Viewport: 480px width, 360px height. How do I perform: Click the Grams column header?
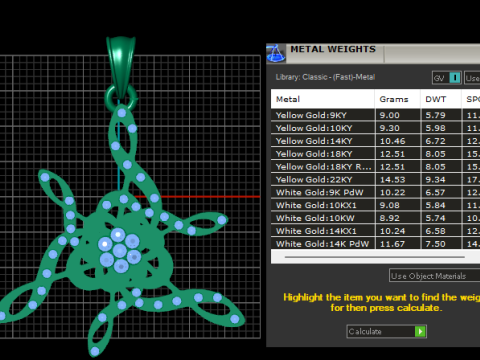tap(398, 99)
